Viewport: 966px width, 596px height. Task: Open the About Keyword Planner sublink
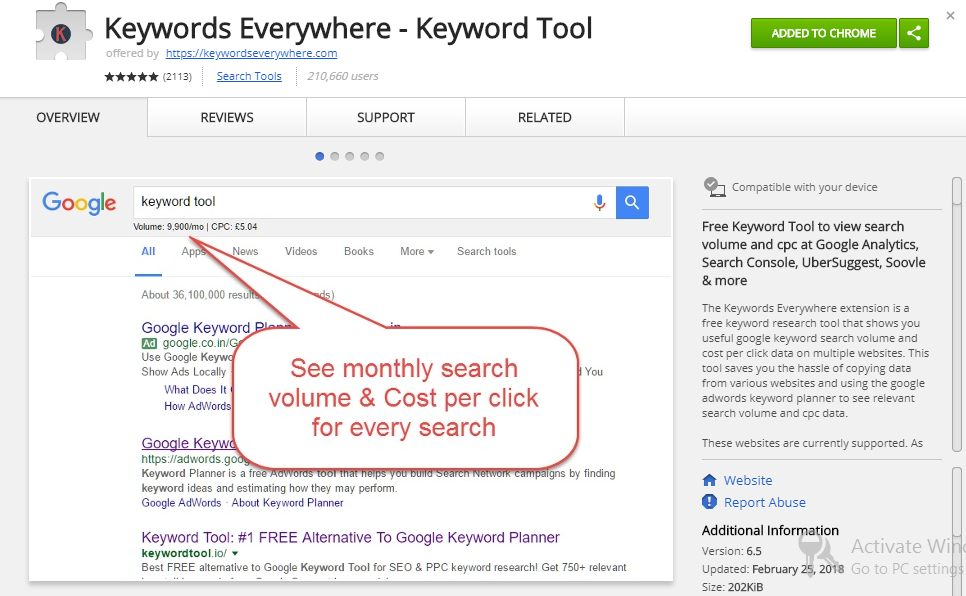tap(288, 503)
